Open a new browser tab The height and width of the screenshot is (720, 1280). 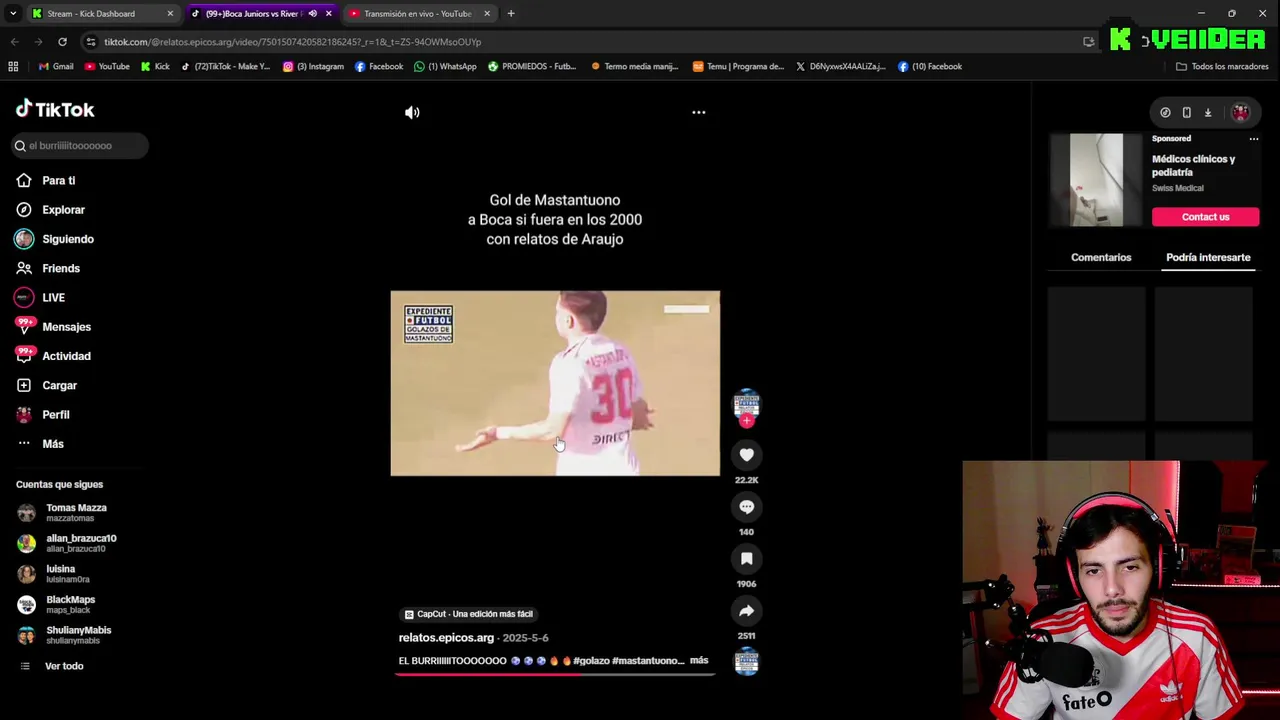pyautogui.click(x=511, y=14)
